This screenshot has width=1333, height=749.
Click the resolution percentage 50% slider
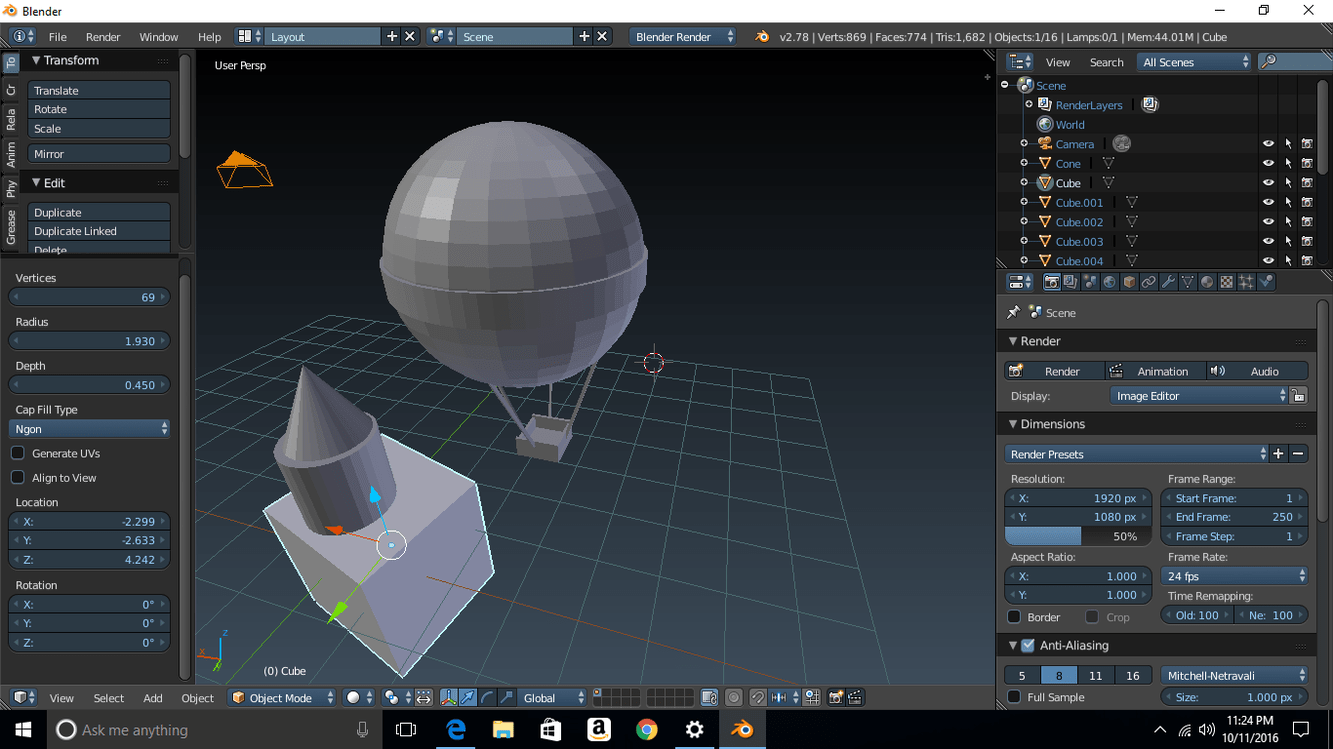coord(1077,537)
